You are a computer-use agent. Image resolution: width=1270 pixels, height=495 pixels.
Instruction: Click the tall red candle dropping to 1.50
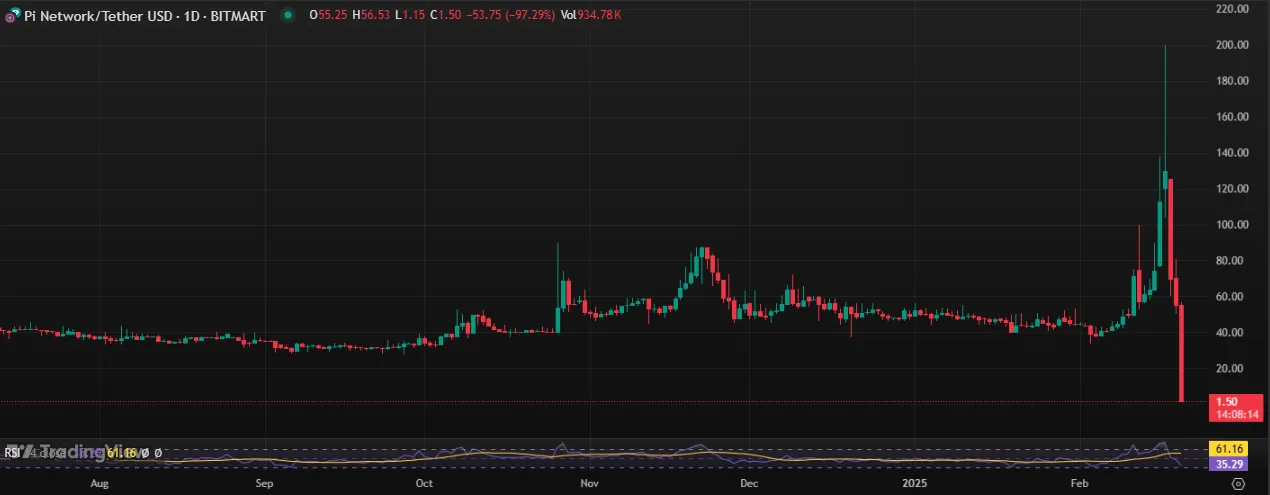click(1182, 352)
